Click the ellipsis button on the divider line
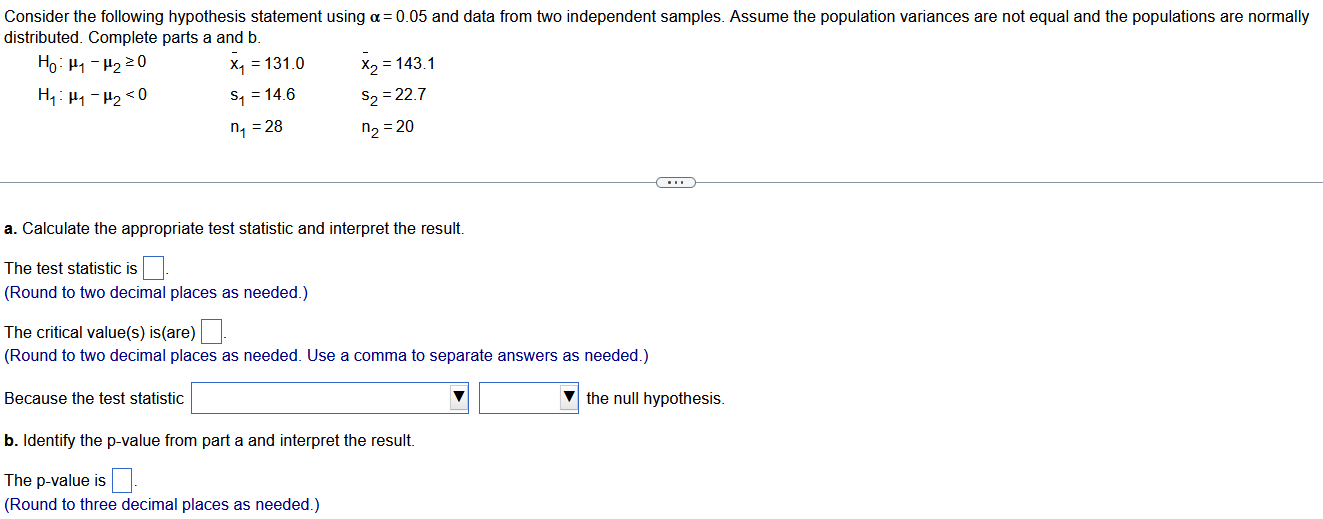 pyautogui.click(x=676, y=182)
